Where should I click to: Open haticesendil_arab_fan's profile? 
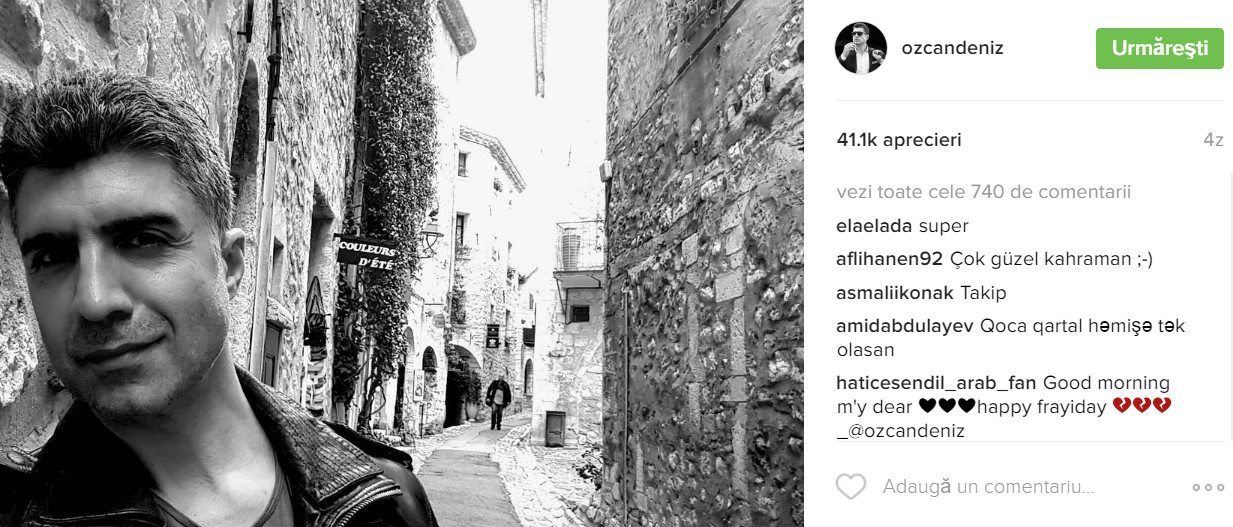(937, 383)
